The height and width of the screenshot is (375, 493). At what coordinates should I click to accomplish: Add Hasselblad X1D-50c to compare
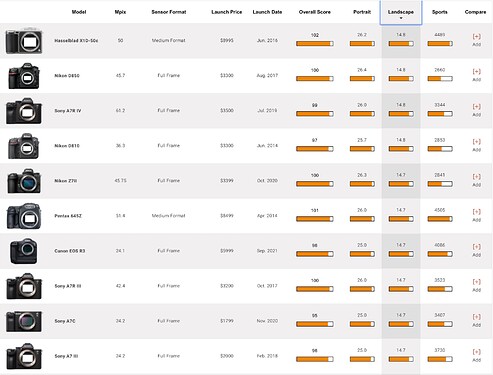pyautogui.click(x=476, y=40)
